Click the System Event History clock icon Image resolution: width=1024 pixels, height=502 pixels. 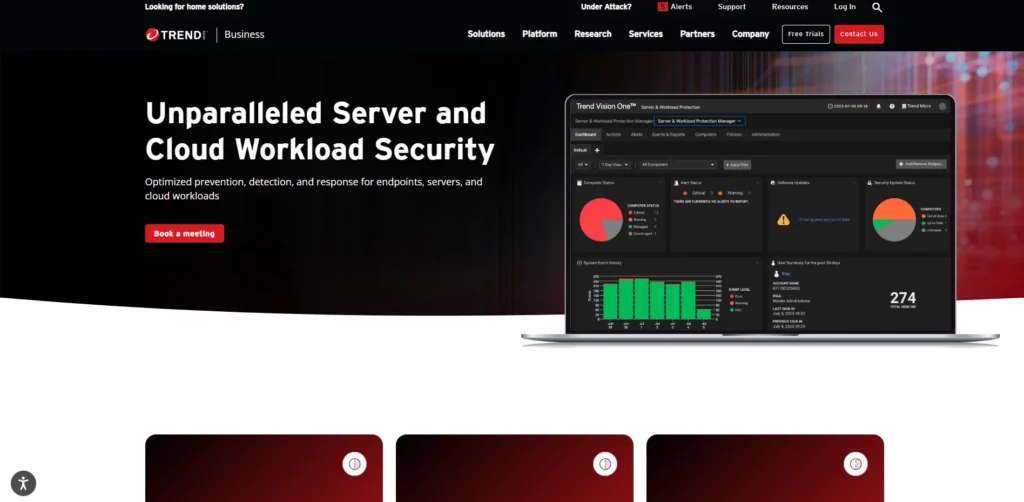click(579, 263)
